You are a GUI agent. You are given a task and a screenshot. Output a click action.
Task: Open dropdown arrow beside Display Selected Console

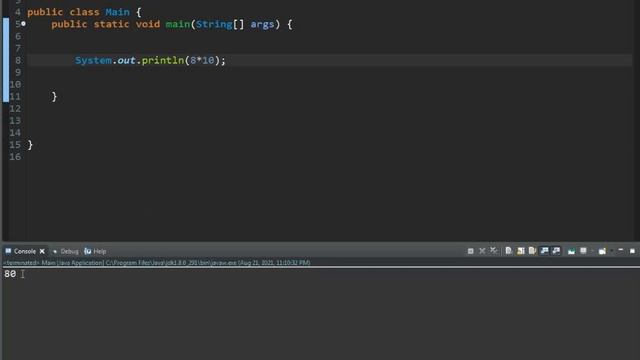[x=592, y=251]
